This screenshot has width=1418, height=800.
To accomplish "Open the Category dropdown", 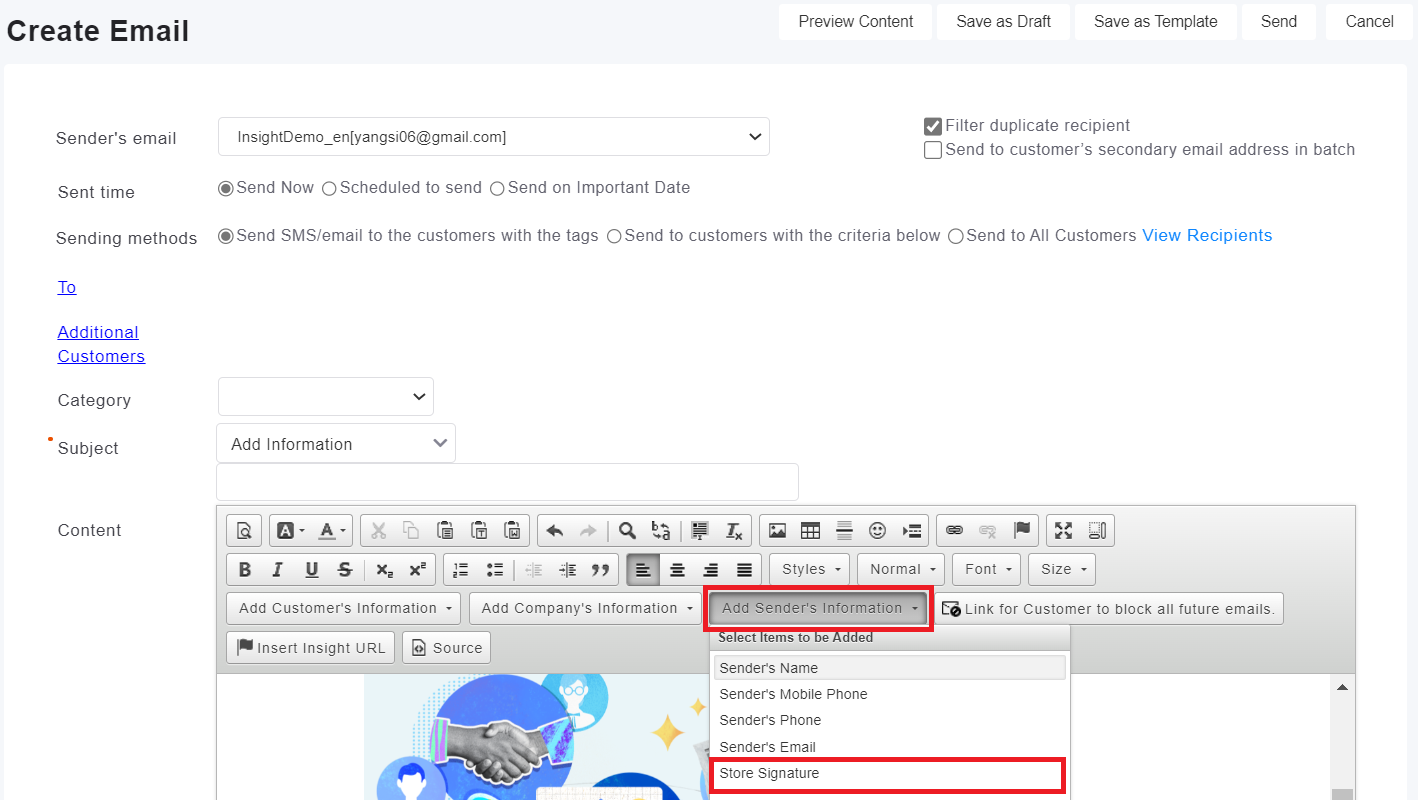I will click(326, 397).
